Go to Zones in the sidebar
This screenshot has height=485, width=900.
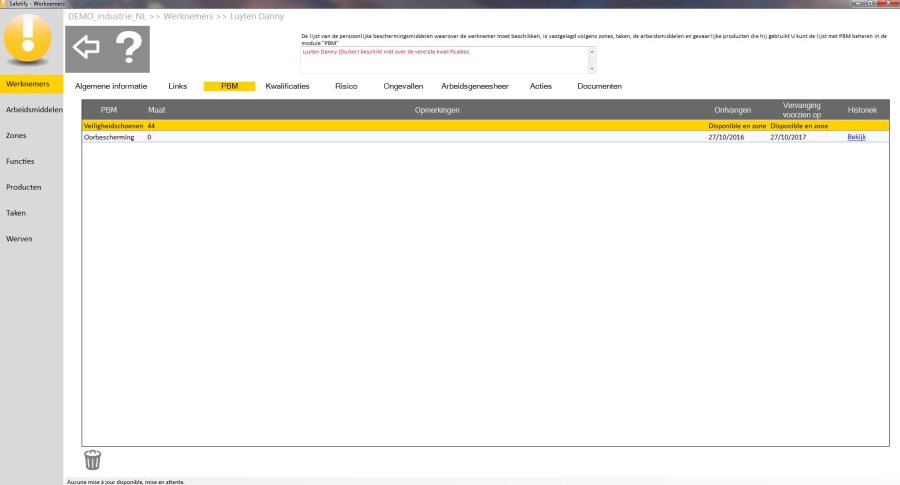[x=16, y=135]
